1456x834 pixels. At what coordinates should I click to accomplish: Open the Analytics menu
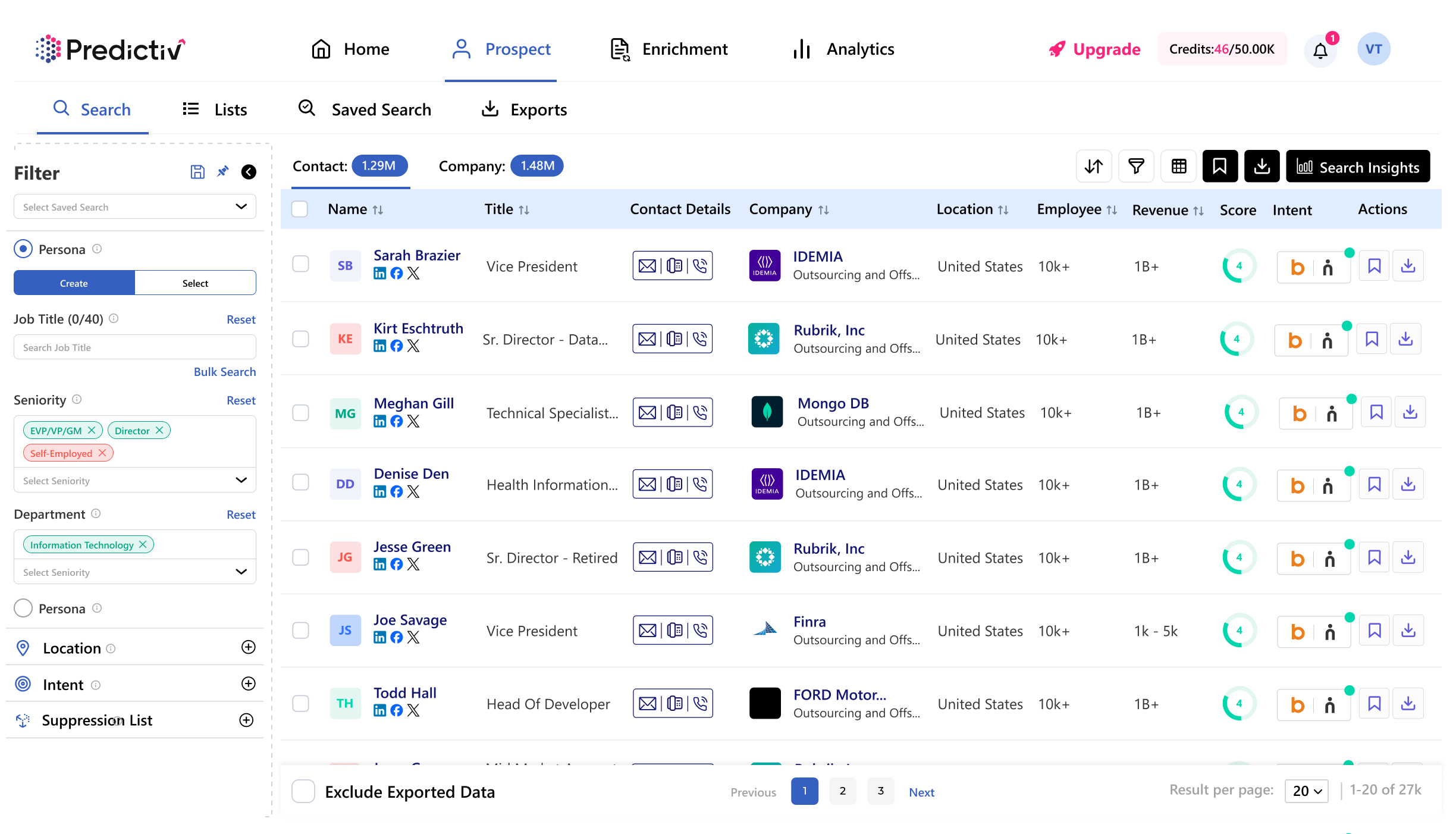843,49
